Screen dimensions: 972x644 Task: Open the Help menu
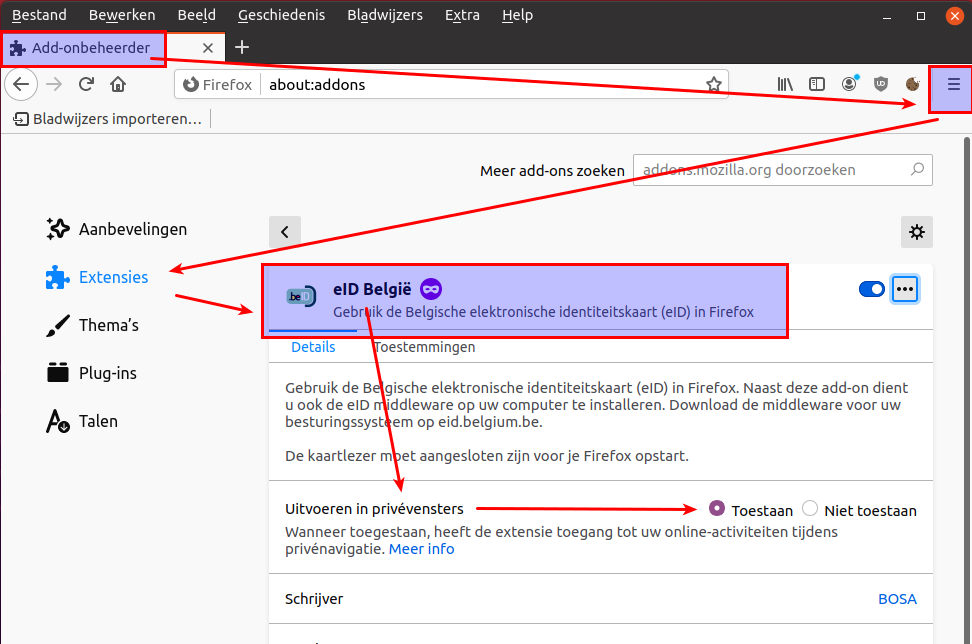pyautogui.click(x=518, y=15)
